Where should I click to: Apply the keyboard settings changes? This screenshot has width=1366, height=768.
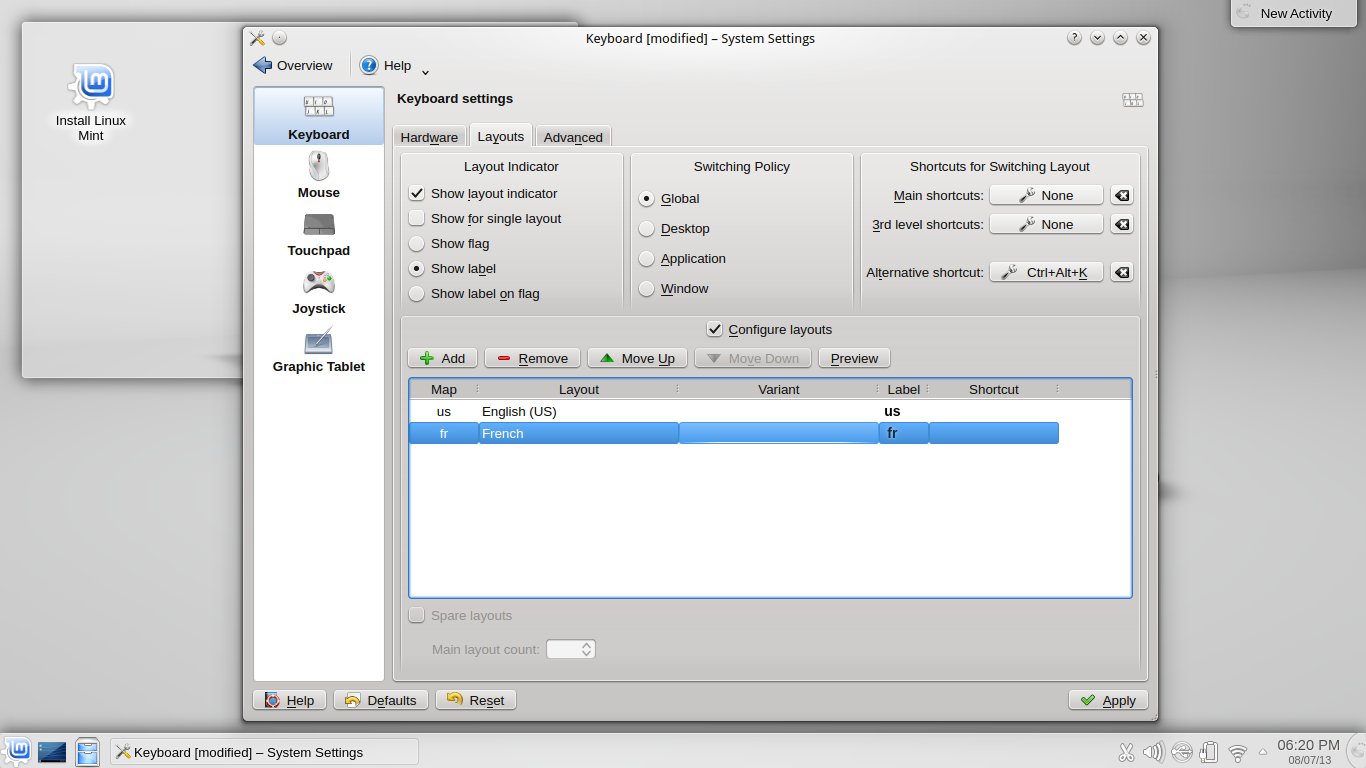(1108, 701)
